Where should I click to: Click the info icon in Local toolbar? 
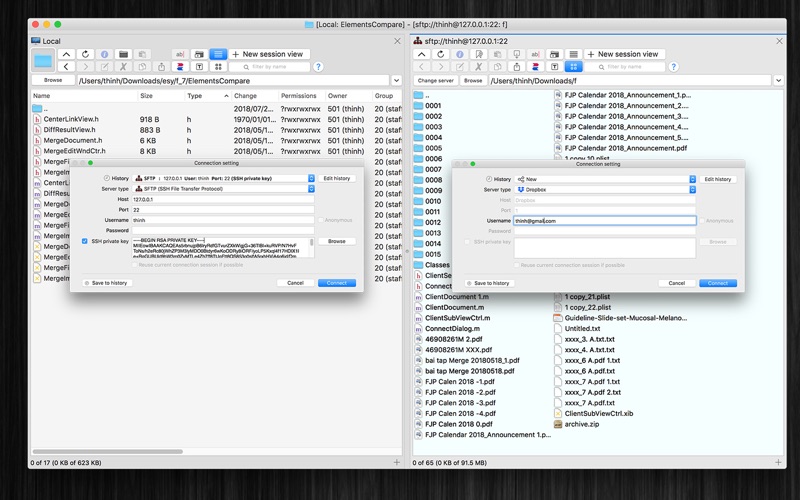click(104, 54)
